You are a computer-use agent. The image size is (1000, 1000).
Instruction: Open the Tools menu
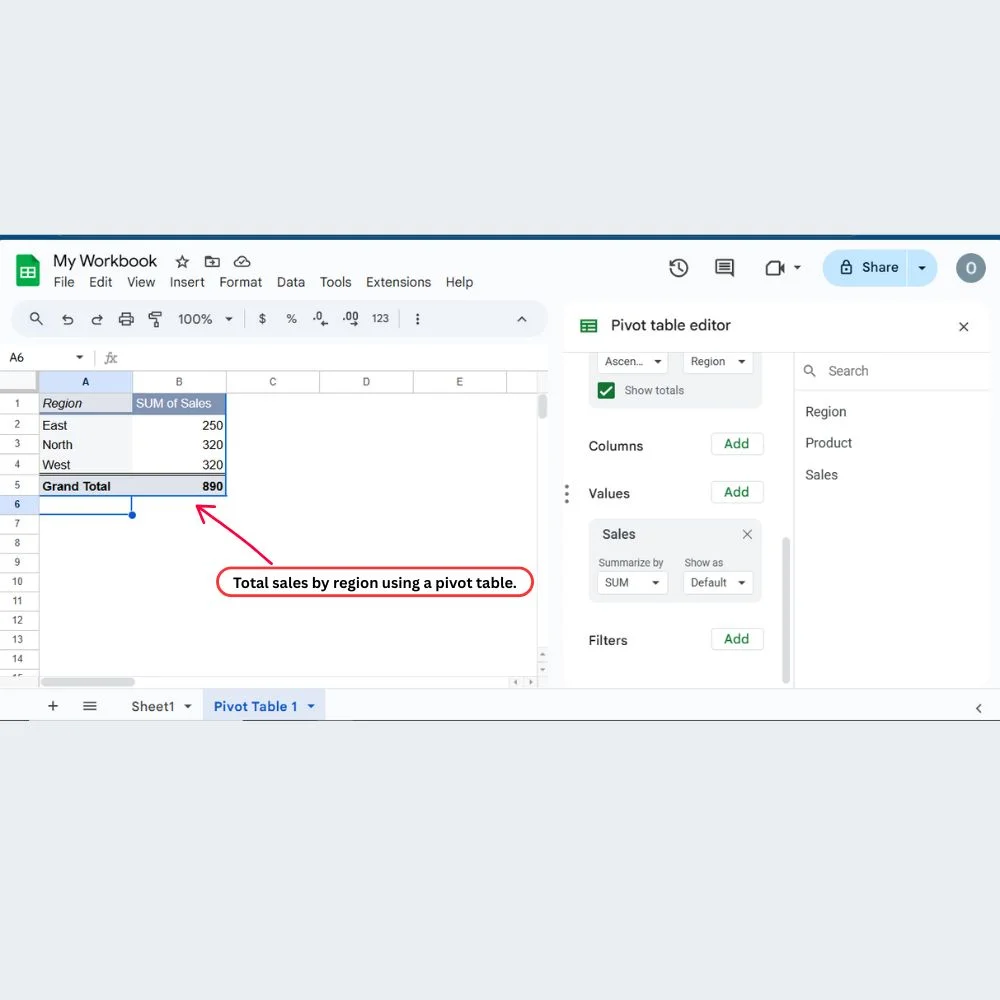pyautogui.click(x=335, y=282)
